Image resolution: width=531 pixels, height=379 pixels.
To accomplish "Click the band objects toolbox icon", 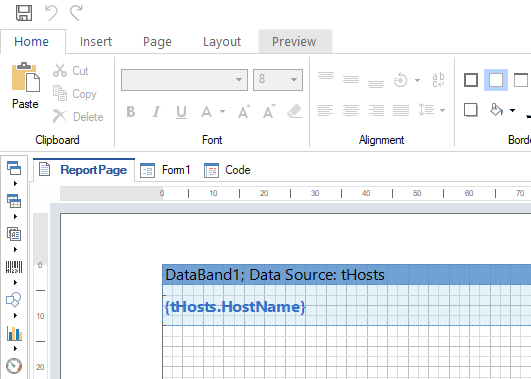I will (x=14, y=168).
